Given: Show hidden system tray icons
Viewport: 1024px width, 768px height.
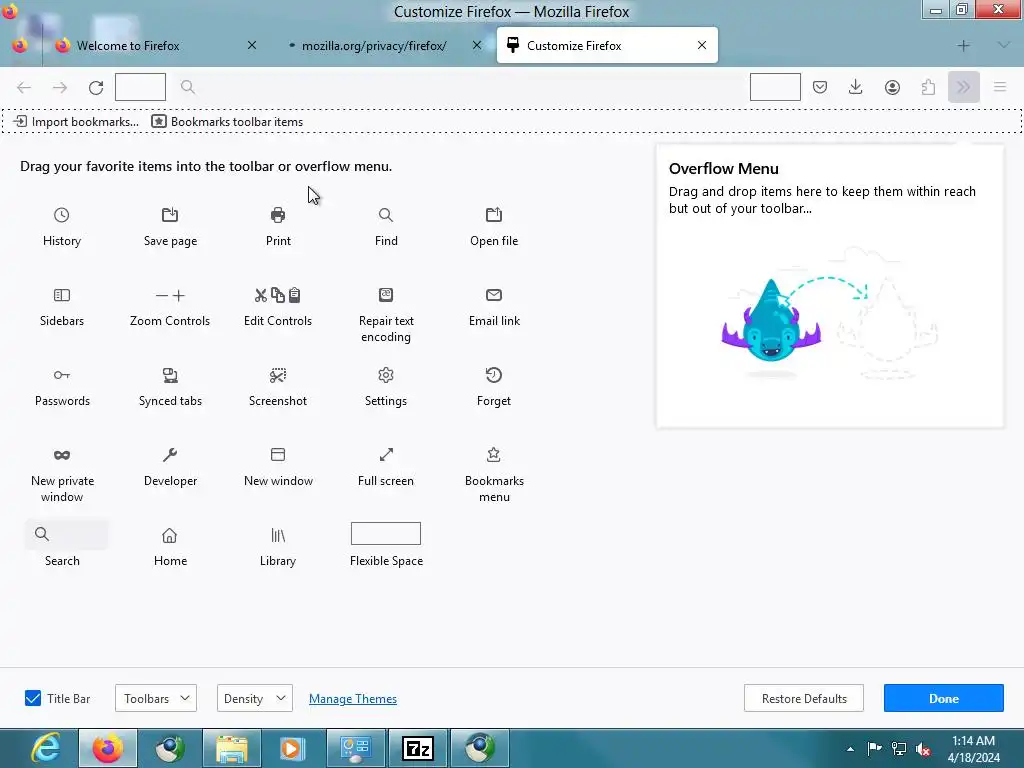Looking at the screenshot, I should (850, 749).
